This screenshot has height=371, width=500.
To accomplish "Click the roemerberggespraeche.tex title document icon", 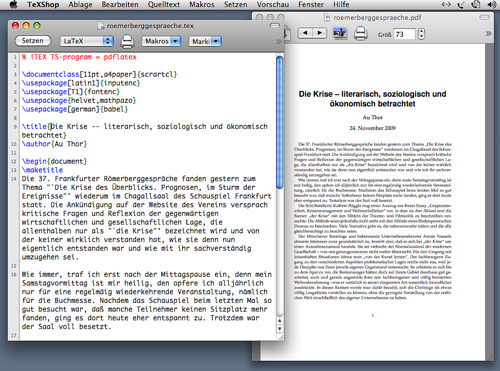I will tap(101, 26).
